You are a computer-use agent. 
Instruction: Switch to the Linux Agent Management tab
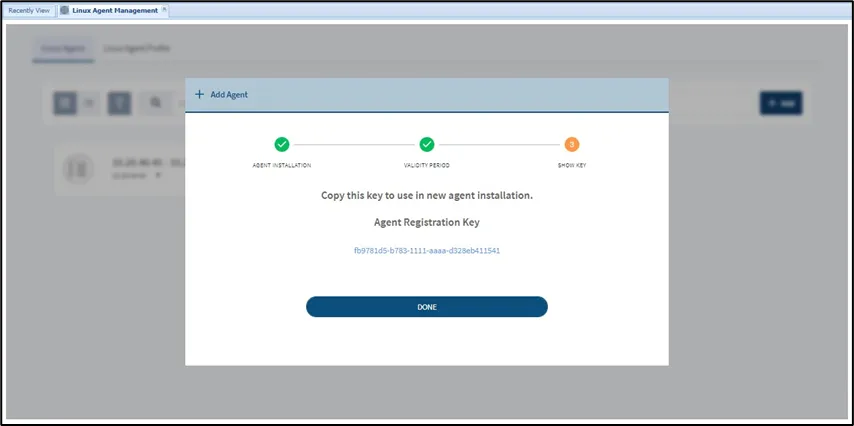[x=114, y=10]
